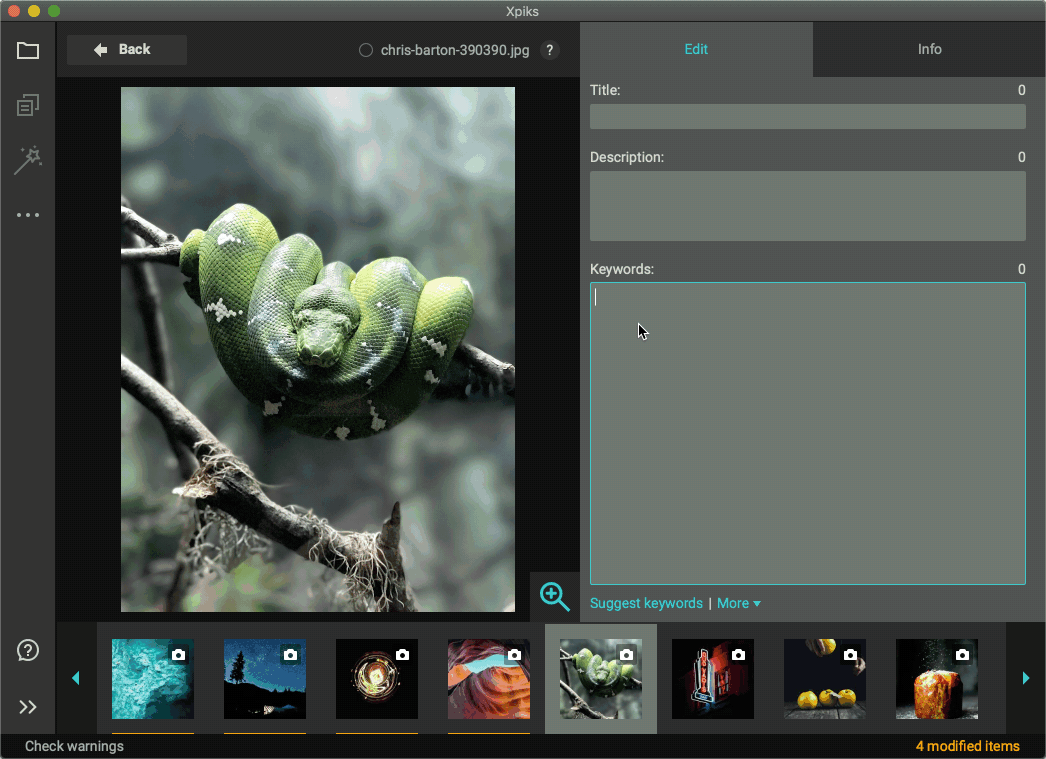Click inside the Title input field
This screenshot has height=759, width=1046.
(807, 116)
